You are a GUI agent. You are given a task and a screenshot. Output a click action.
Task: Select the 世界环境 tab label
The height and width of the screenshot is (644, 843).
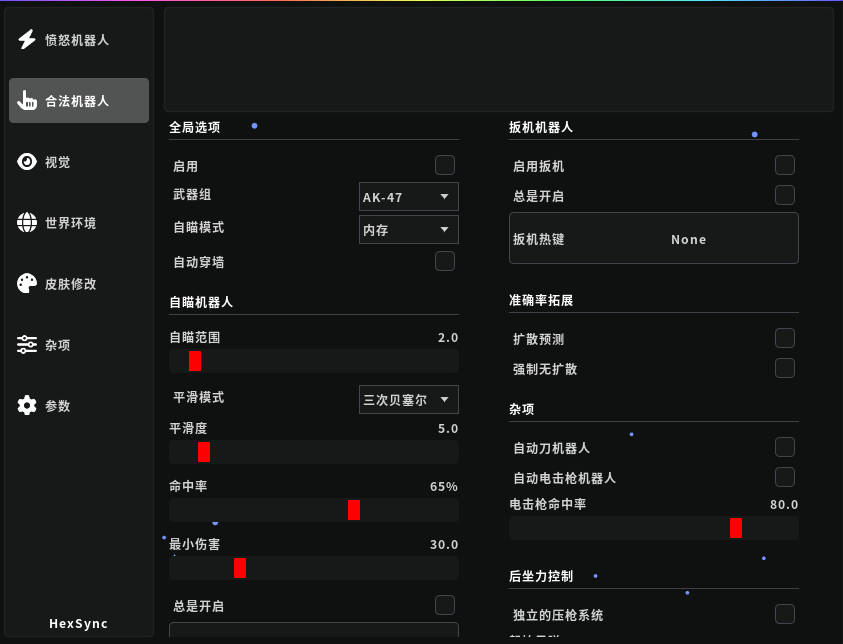click(71, 223)
